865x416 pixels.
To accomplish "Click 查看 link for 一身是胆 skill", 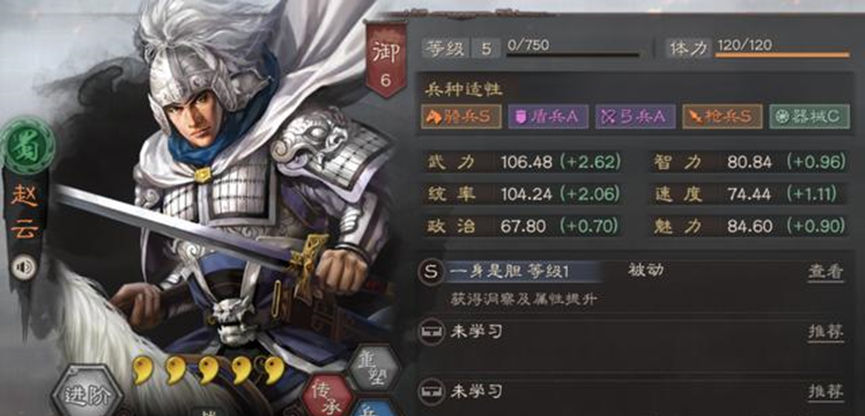I will tap(826, 271).
